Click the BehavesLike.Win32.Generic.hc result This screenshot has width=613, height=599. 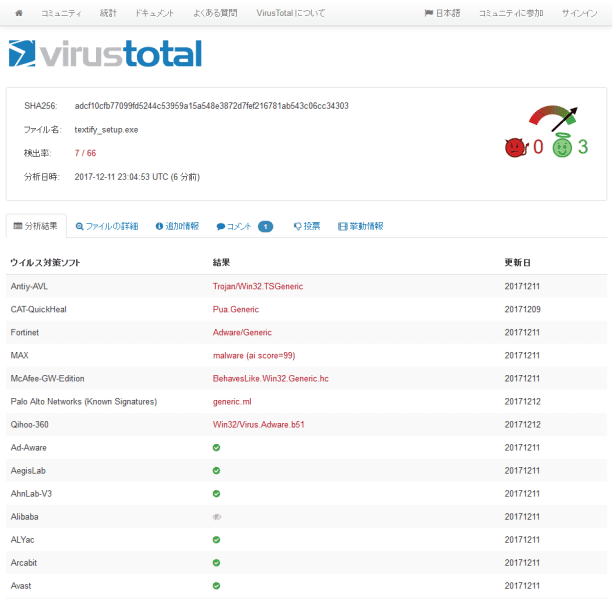pos(271,378)
